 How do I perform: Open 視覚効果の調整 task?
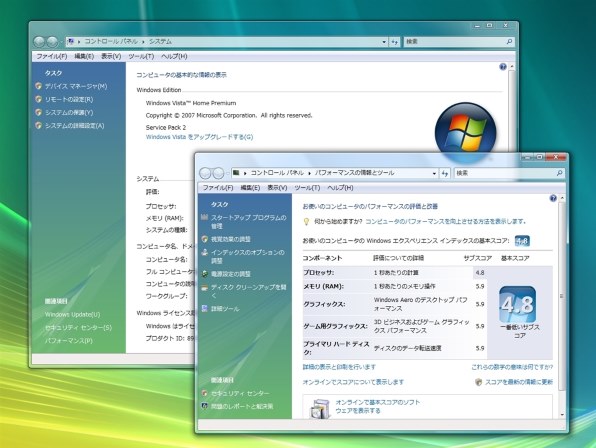231,239
